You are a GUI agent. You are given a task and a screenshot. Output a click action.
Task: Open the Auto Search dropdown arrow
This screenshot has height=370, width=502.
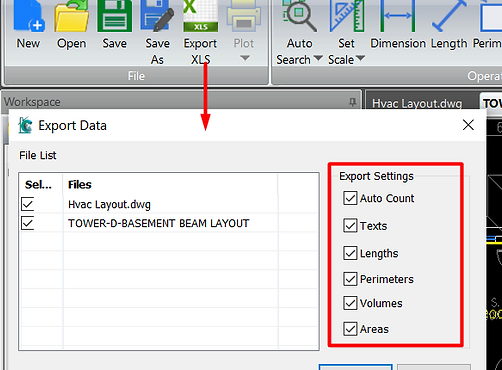(x=318, y=58)
